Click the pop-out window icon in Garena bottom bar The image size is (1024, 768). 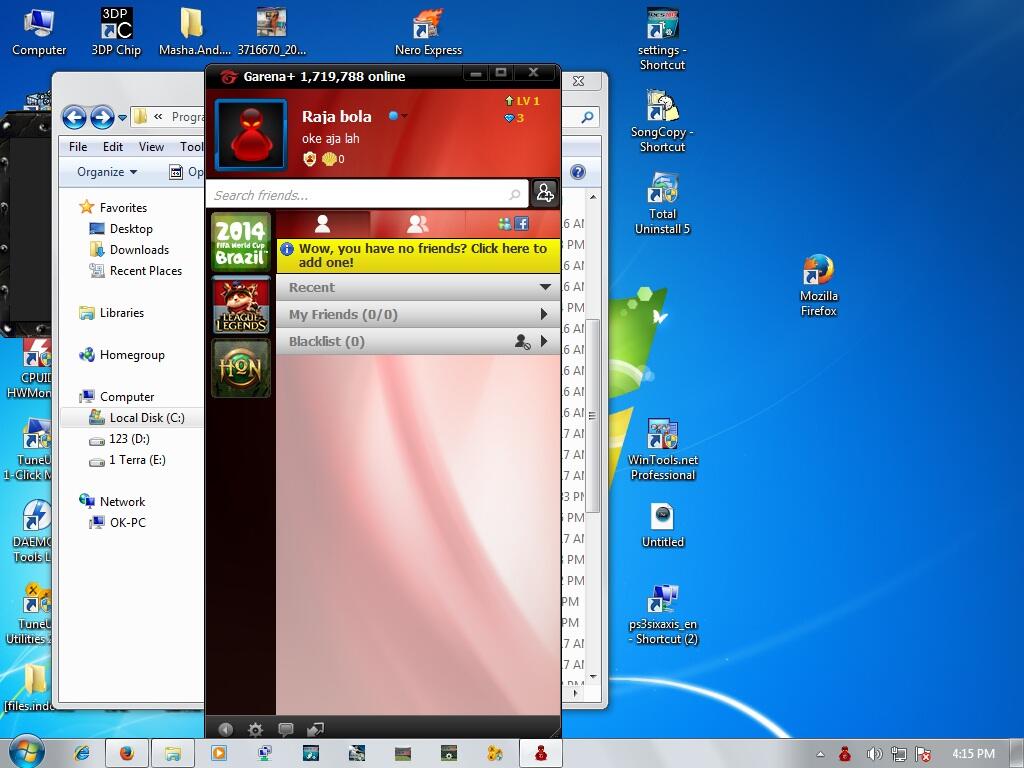[x=315, y=729]
